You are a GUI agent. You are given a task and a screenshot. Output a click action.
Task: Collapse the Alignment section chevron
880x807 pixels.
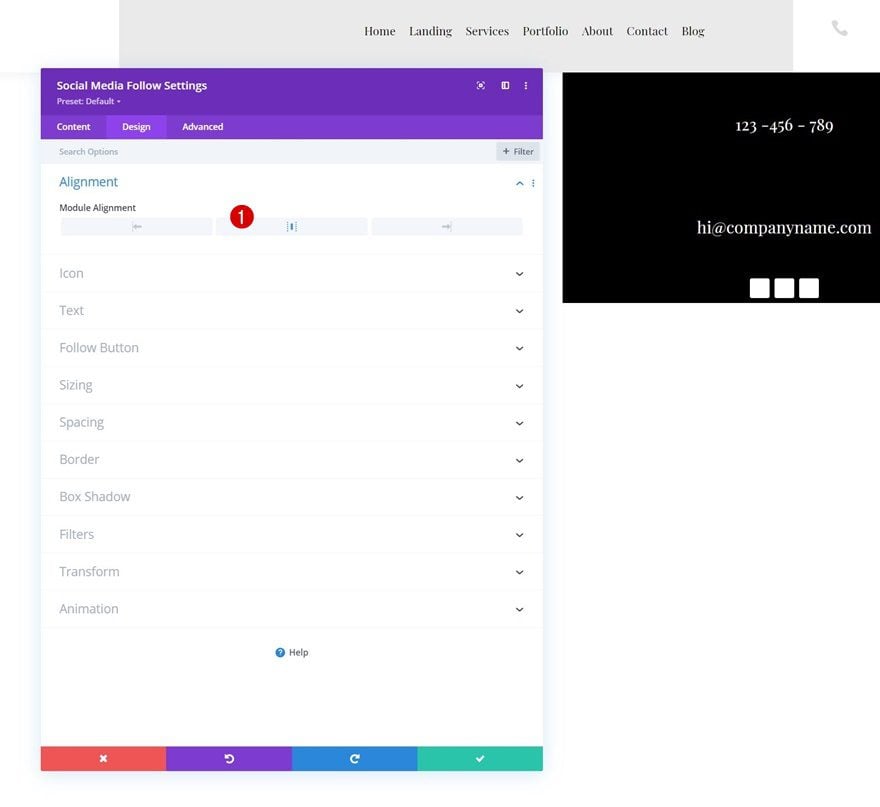520,184
